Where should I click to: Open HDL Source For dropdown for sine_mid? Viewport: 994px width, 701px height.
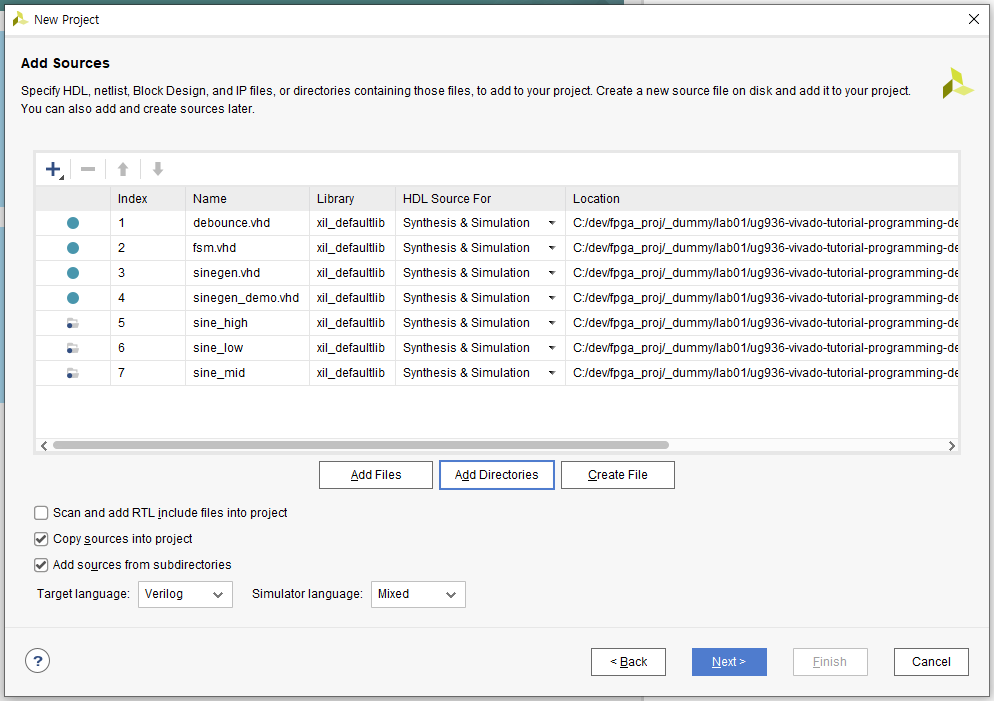tap(552, 373)
